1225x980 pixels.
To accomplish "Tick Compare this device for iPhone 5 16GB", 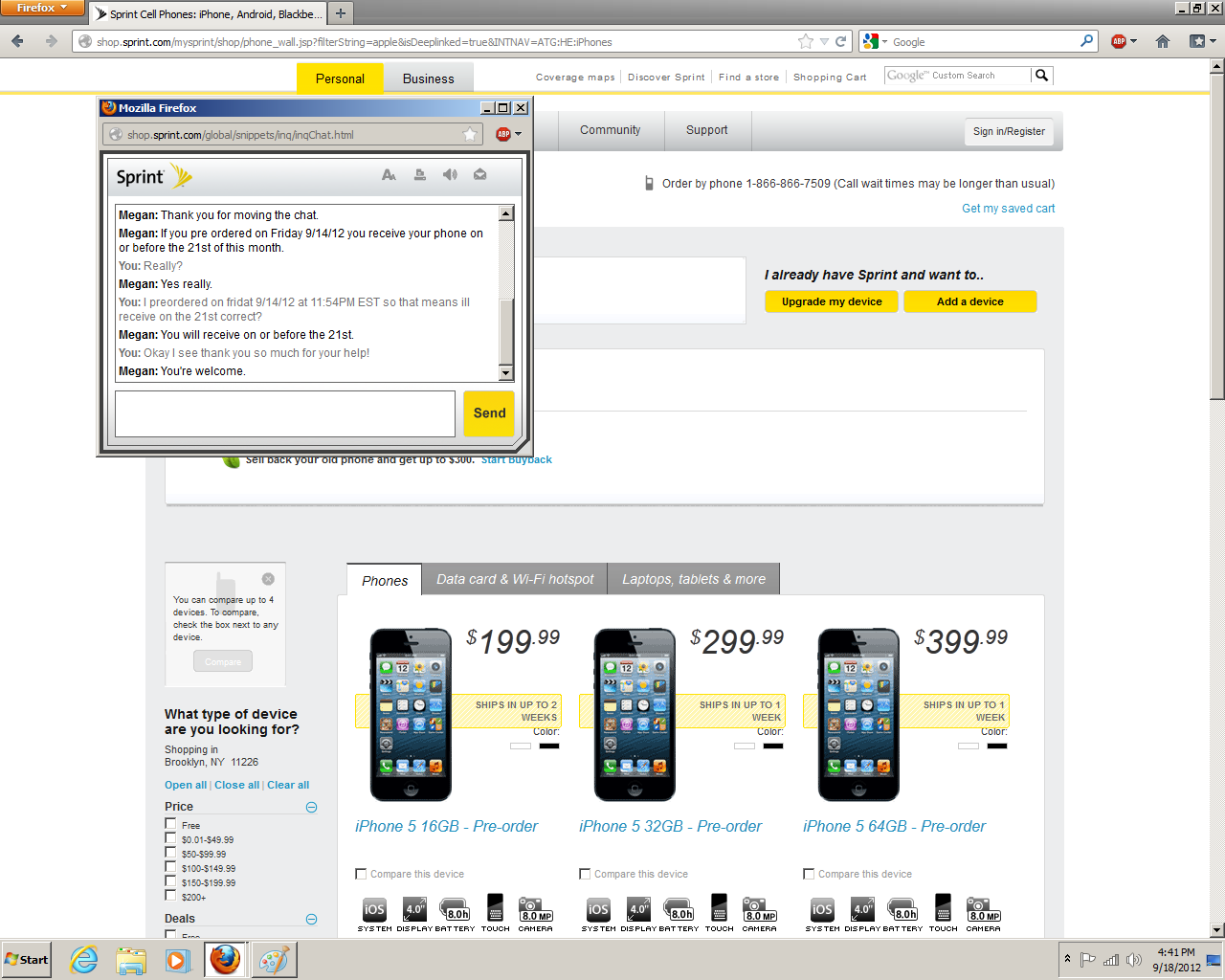I will point(361,874).
